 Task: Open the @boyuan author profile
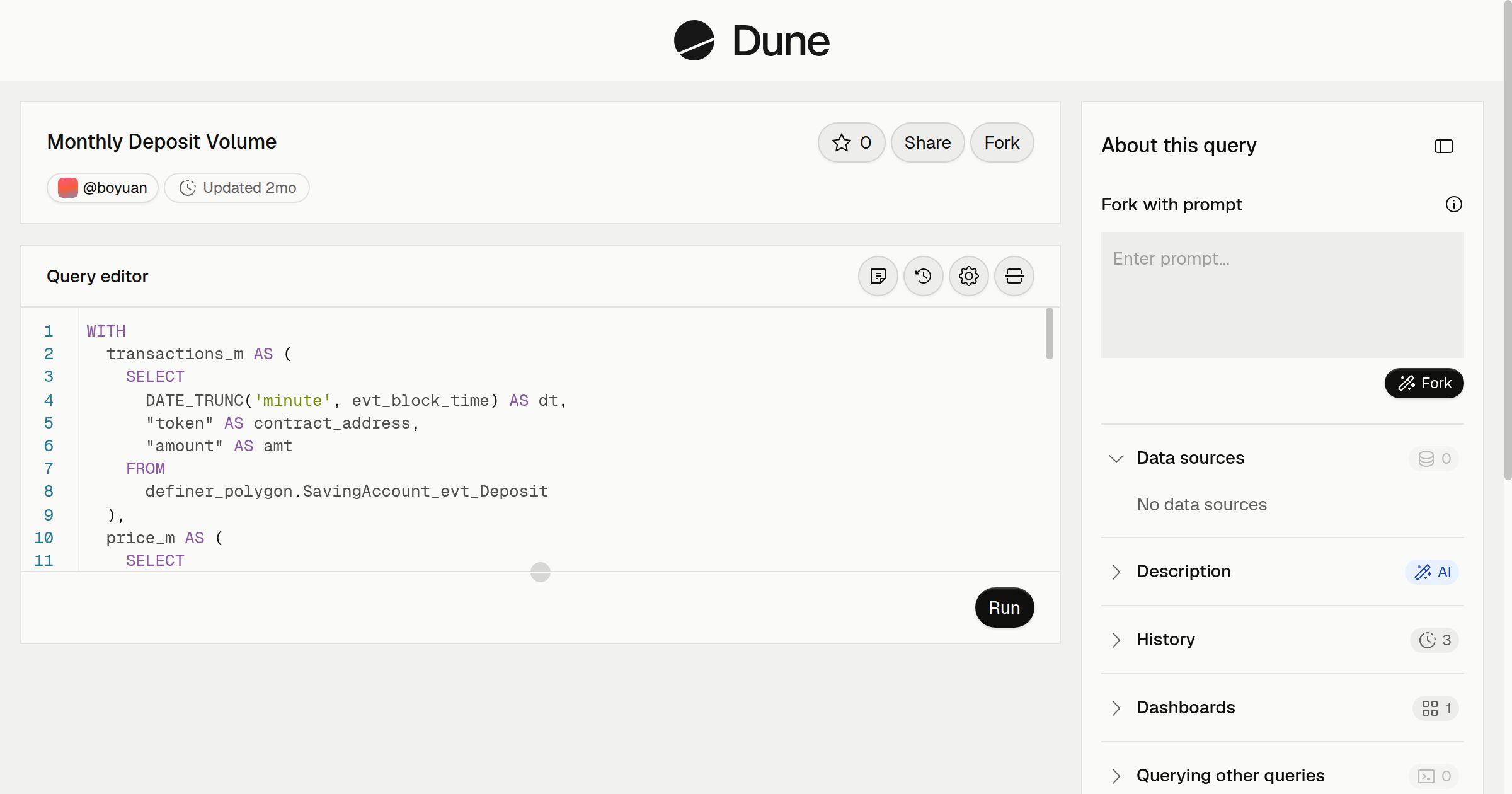tap(102, 188)
